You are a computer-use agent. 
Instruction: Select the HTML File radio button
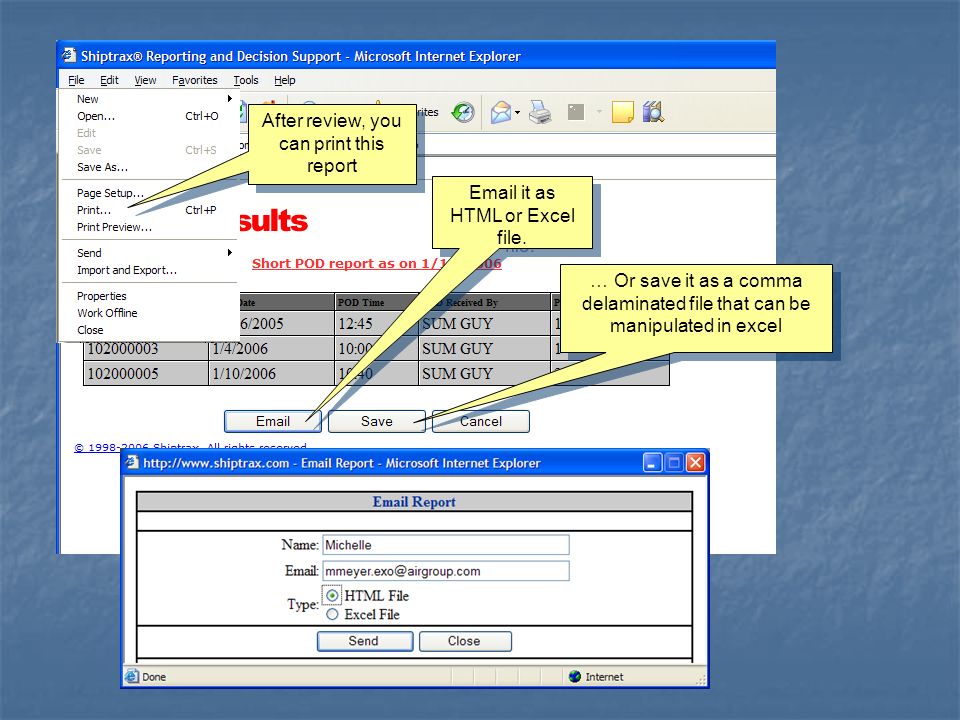click(332, 596)
